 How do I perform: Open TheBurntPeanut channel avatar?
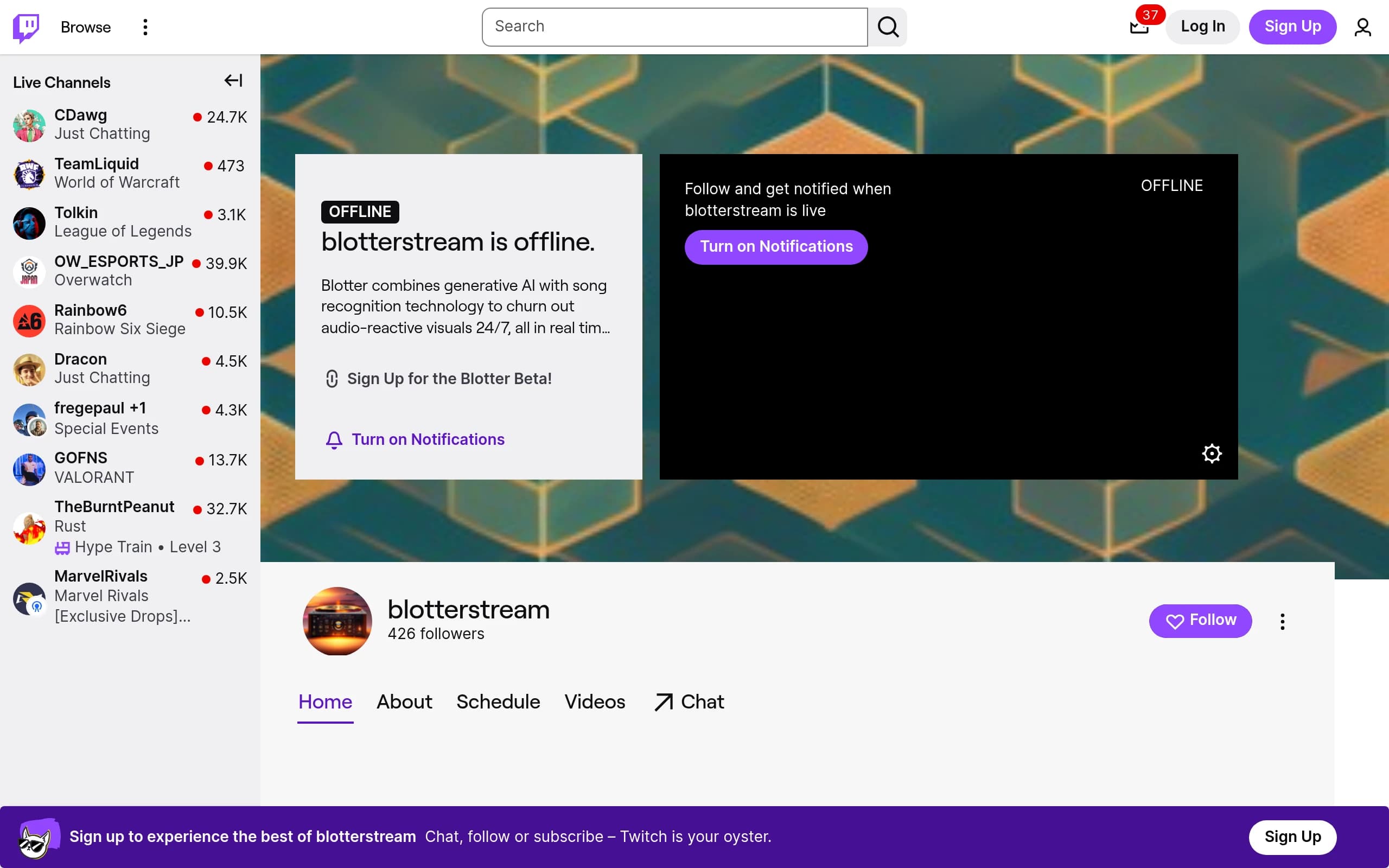pos(29,527)
